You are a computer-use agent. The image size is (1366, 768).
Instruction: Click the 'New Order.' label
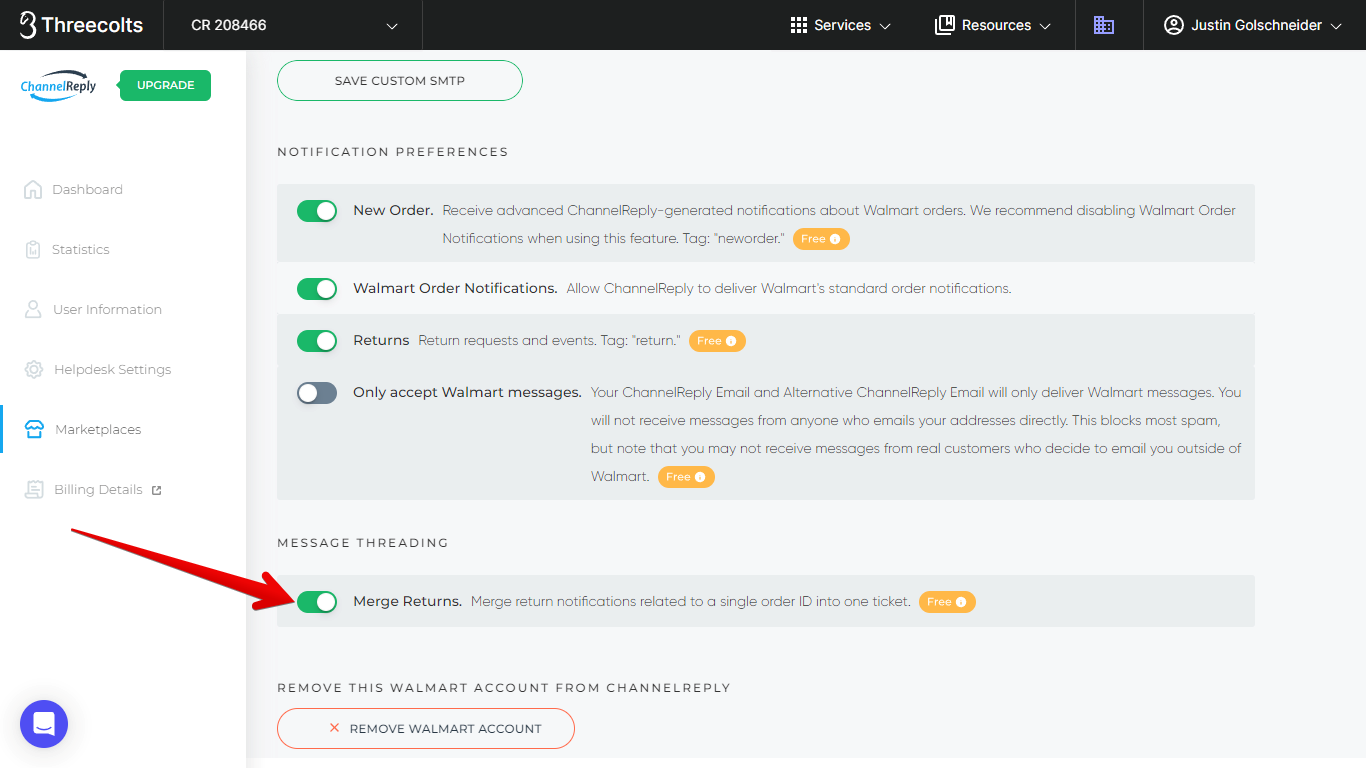tap(393, 210)
